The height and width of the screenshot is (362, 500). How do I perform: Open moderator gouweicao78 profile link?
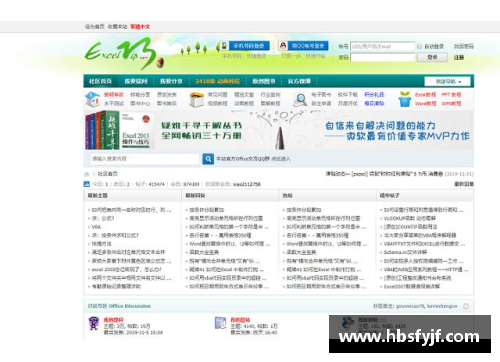pyautogui.click(x=410, y=306)
